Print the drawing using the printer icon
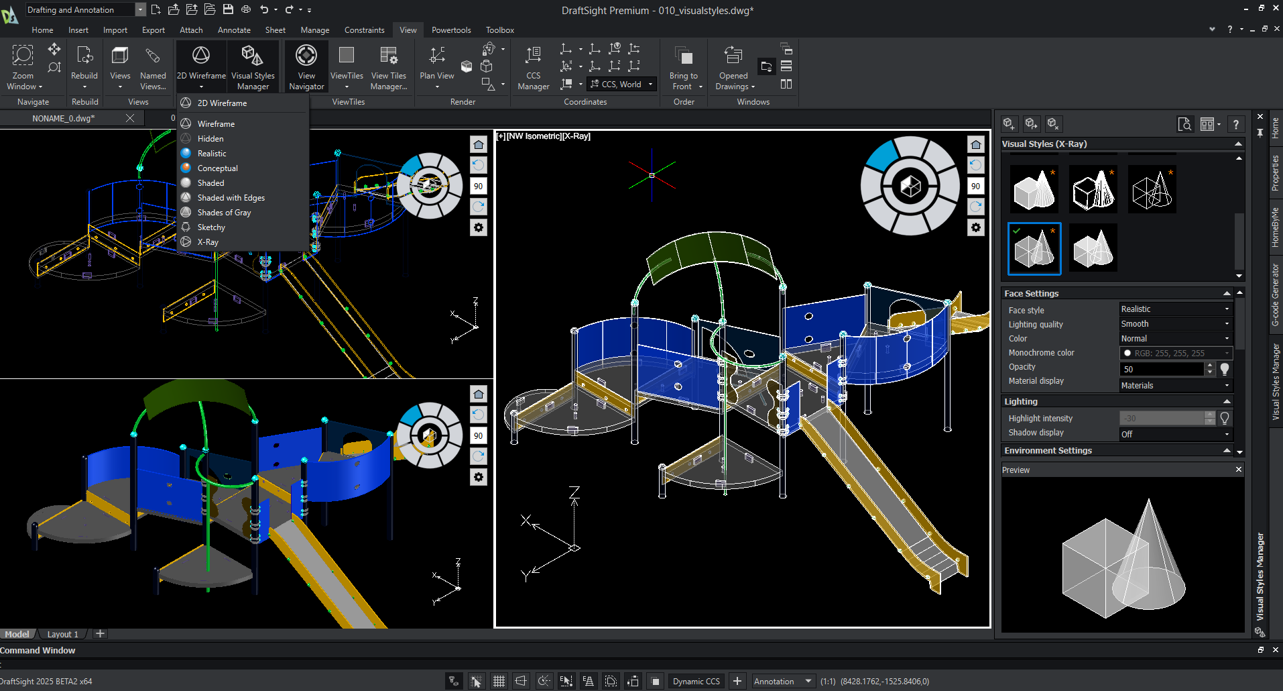The image size is (1283, 691). (x=246, y=9)
